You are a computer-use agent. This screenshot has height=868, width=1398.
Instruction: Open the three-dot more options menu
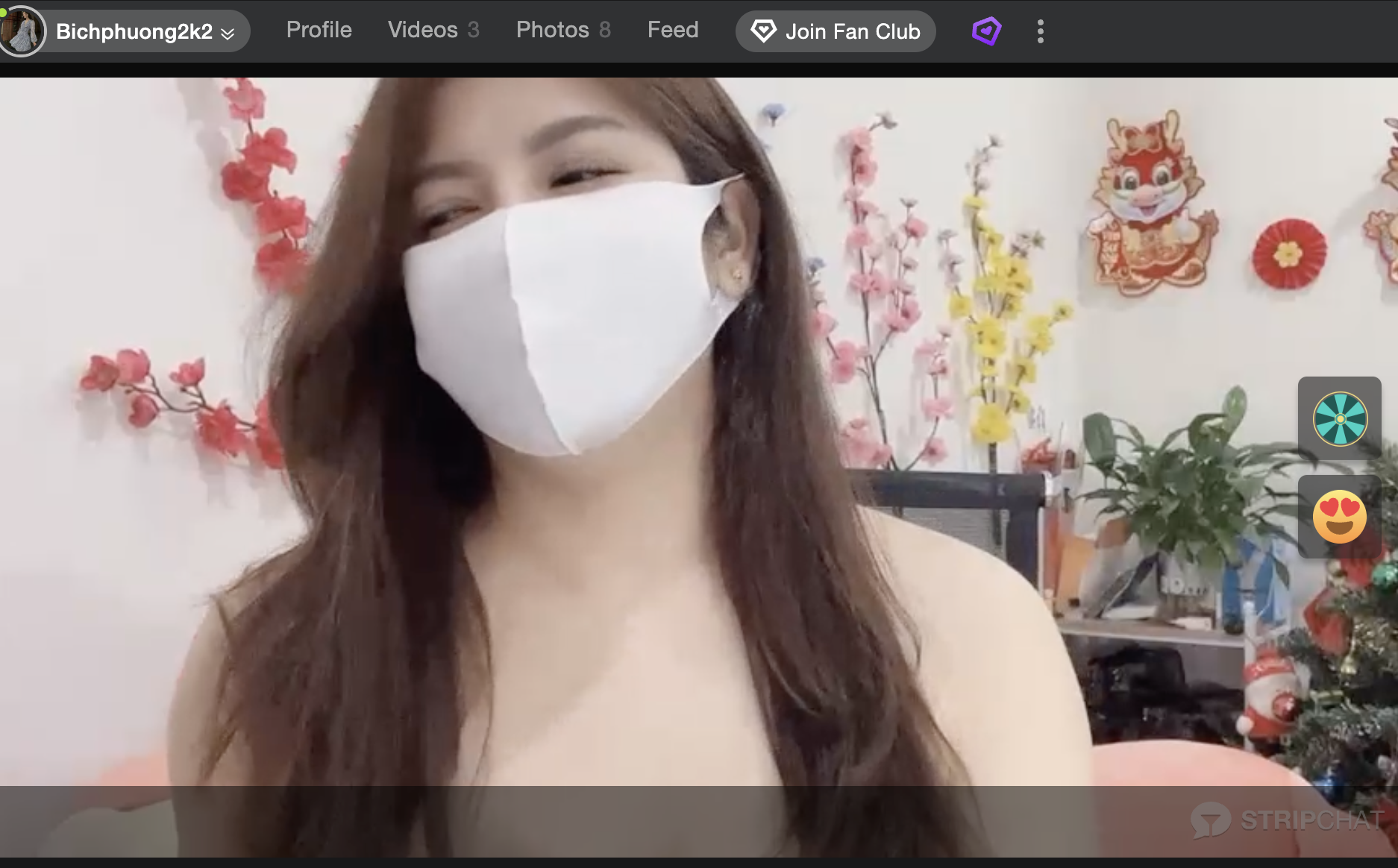[1040, 31]
